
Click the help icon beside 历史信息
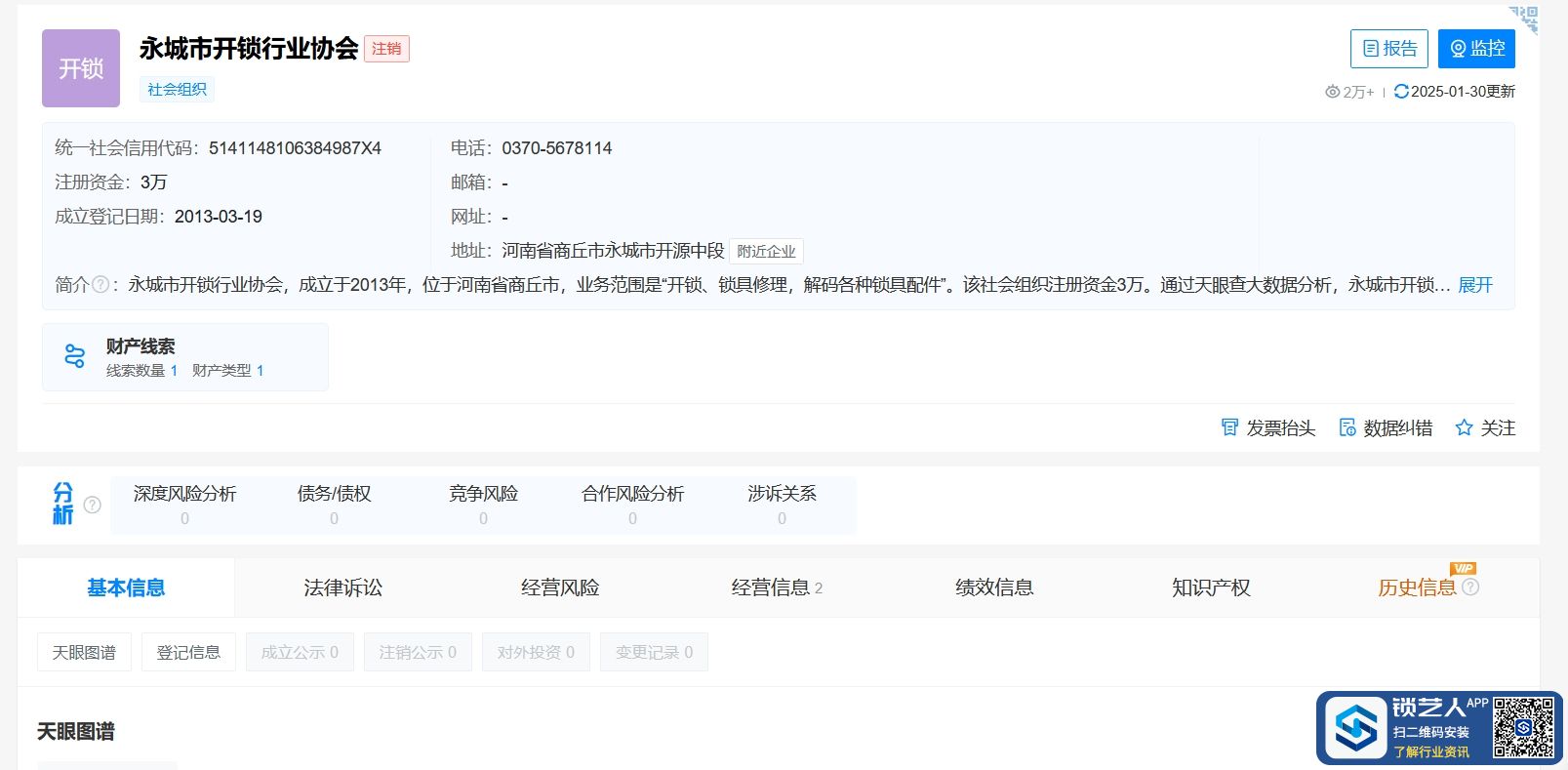pyautogui.click(x=1470, y=588)
